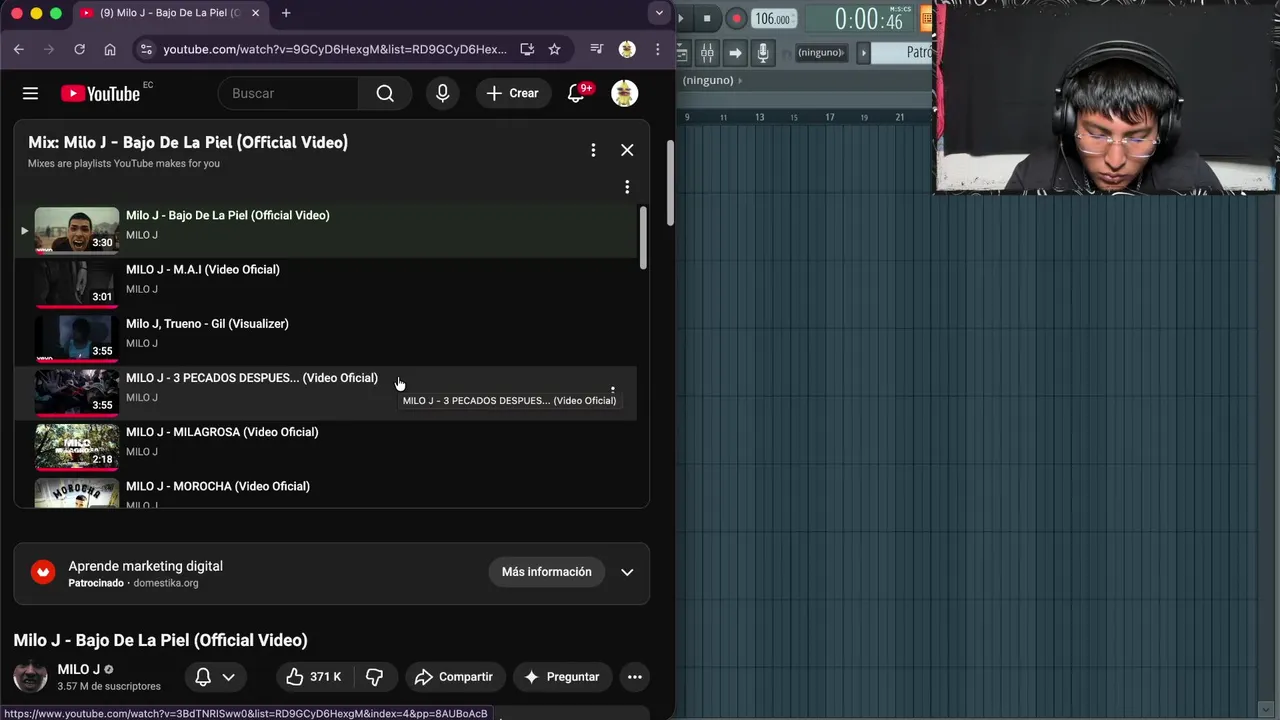1280x720 pixels.
Task: Open the FL Studio mixer faders icon
Action: coord(707,52)
